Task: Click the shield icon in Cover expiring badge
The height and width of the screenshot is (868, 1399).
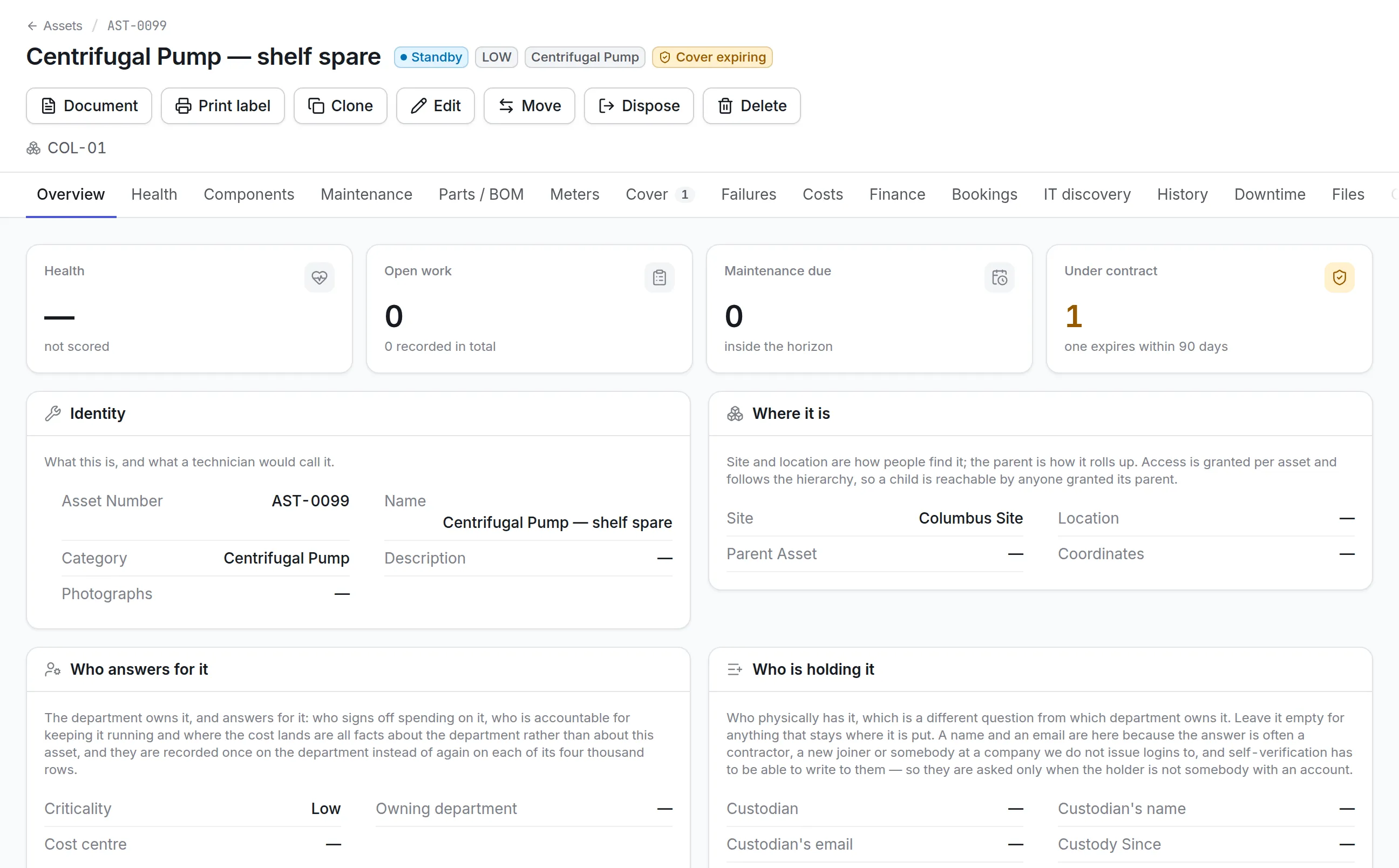Action: pos(664,57)
